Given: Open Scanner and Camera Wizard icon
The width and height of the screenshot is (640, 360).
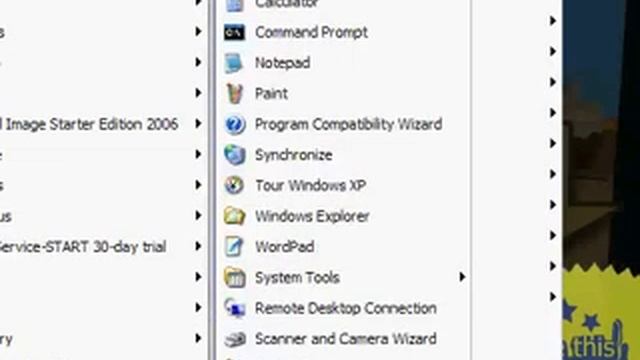Looking at the screenshot, I should click(235, 338).
